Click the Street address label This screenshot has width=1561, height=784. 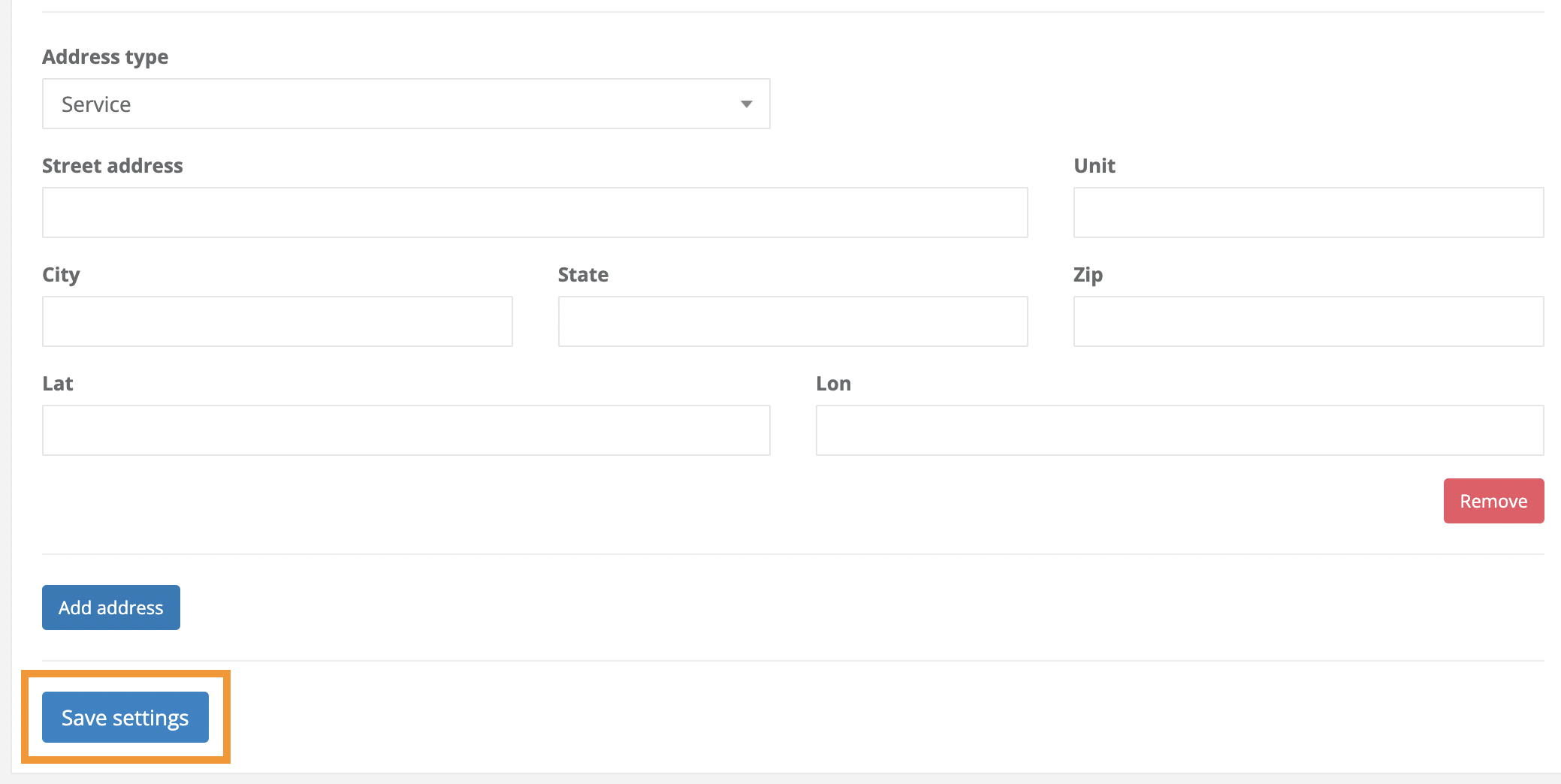(112, 166)
